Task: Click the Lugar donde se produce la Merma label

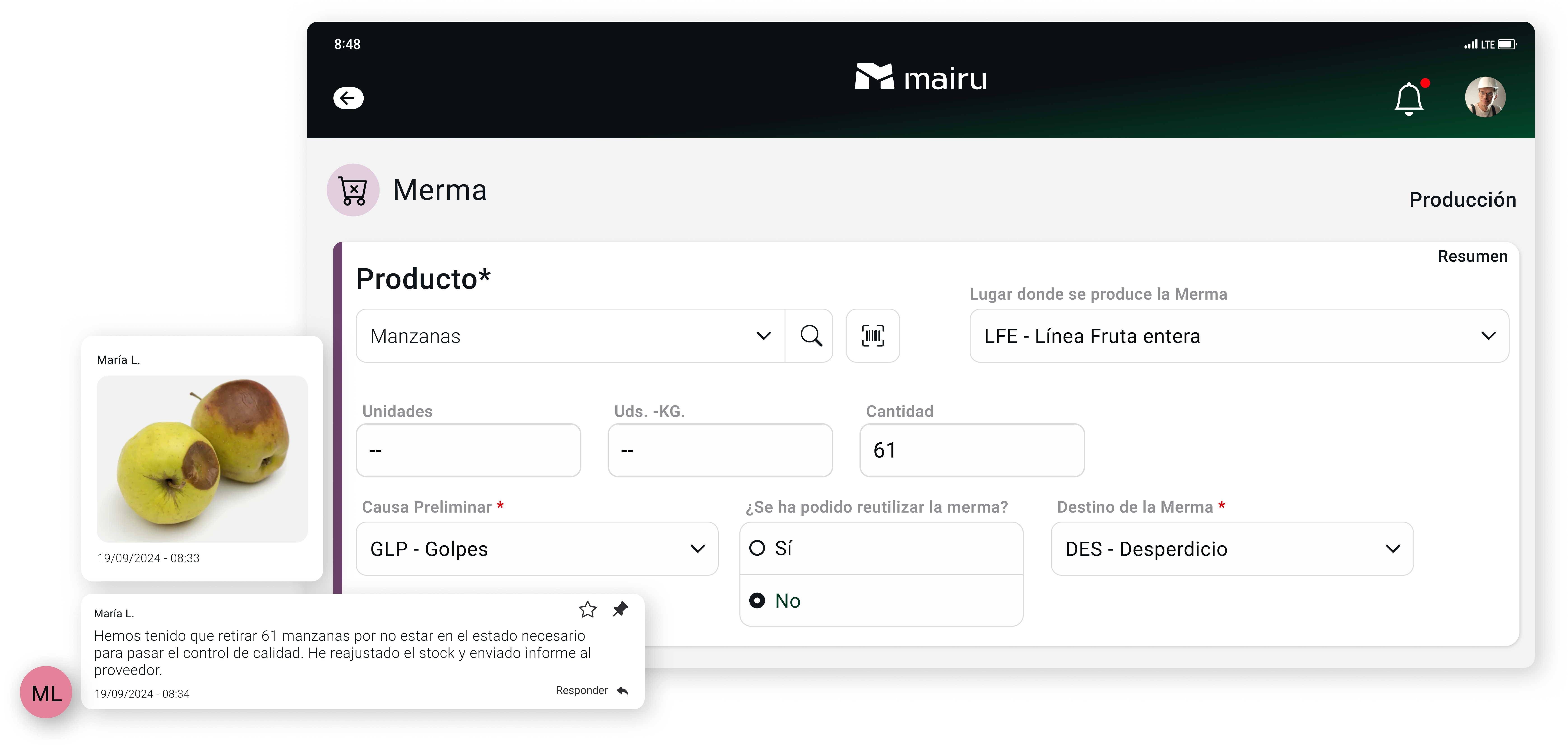Action: [x=1098, y=294]
